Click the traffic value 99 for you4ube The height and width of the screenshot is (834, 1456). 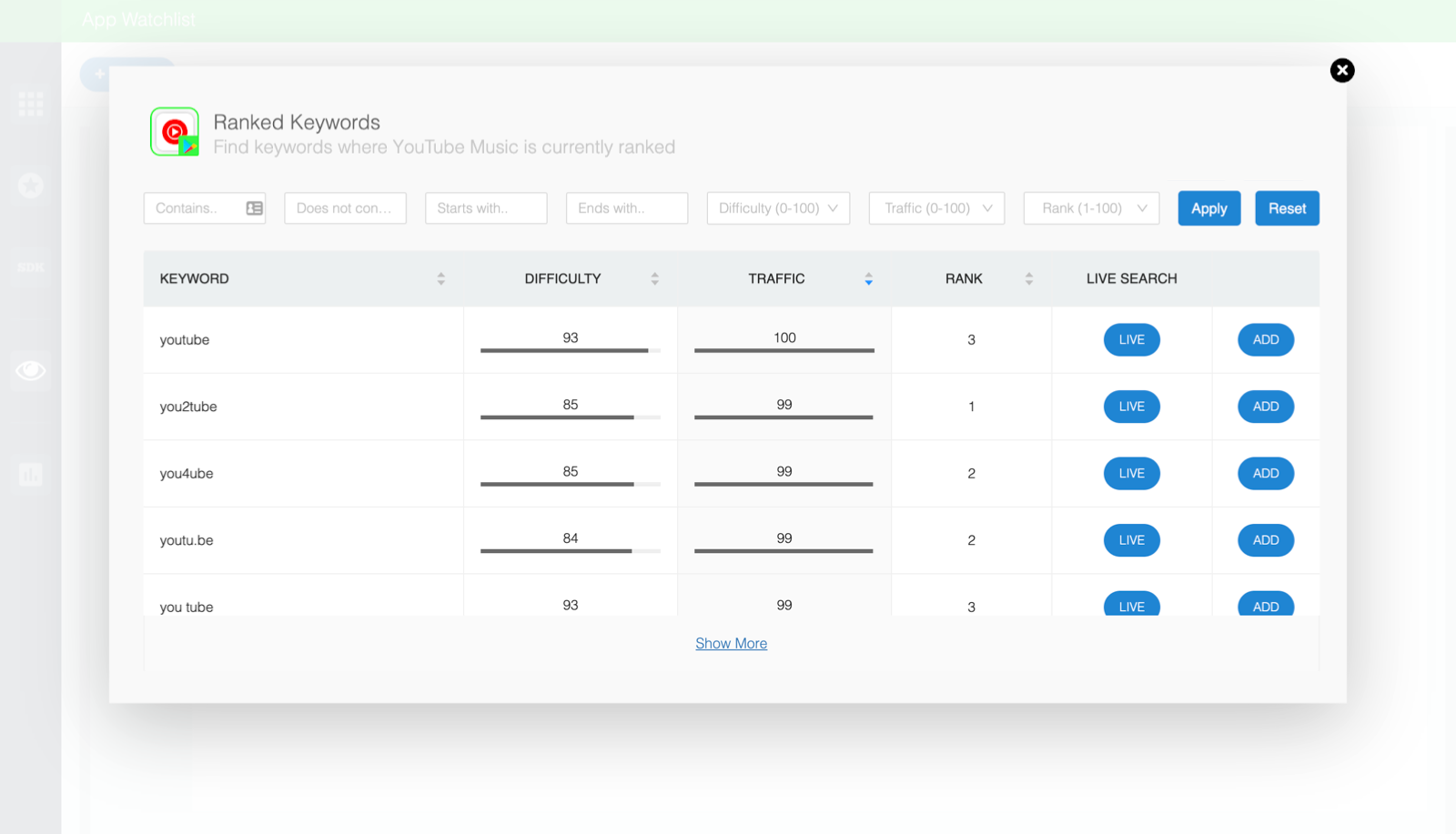pos(784,471)
